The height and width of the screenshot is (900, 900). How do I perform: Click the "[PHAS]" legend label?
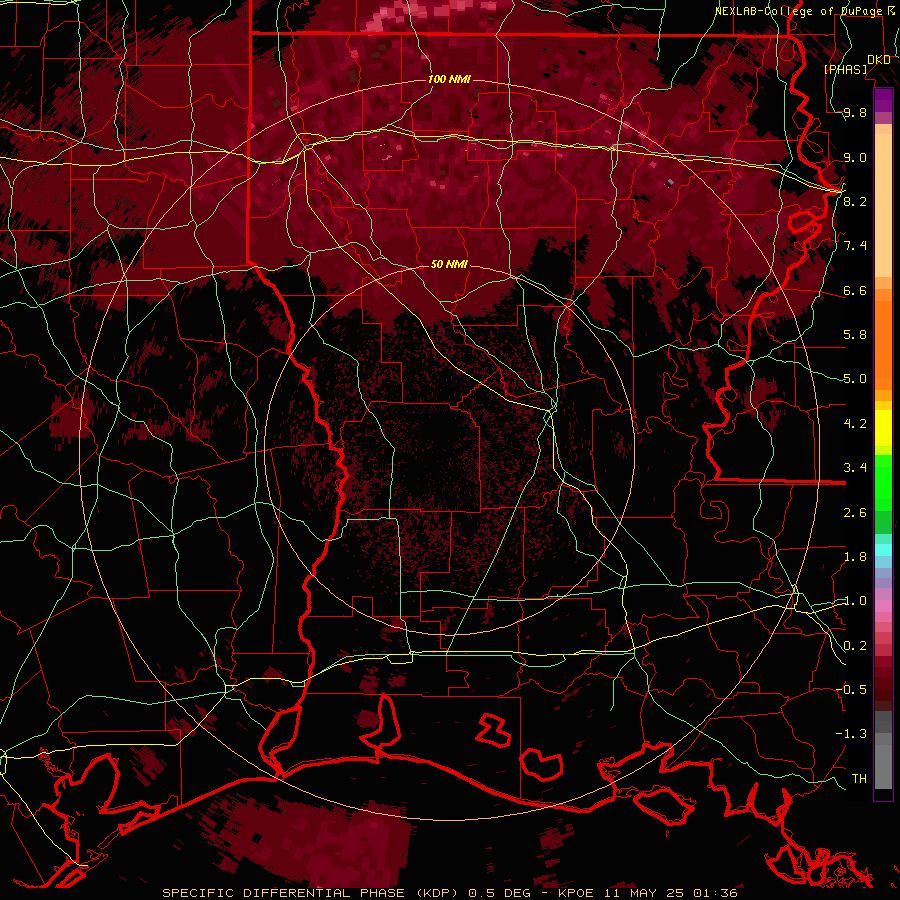pyautogui.click(x=845, y=70)
